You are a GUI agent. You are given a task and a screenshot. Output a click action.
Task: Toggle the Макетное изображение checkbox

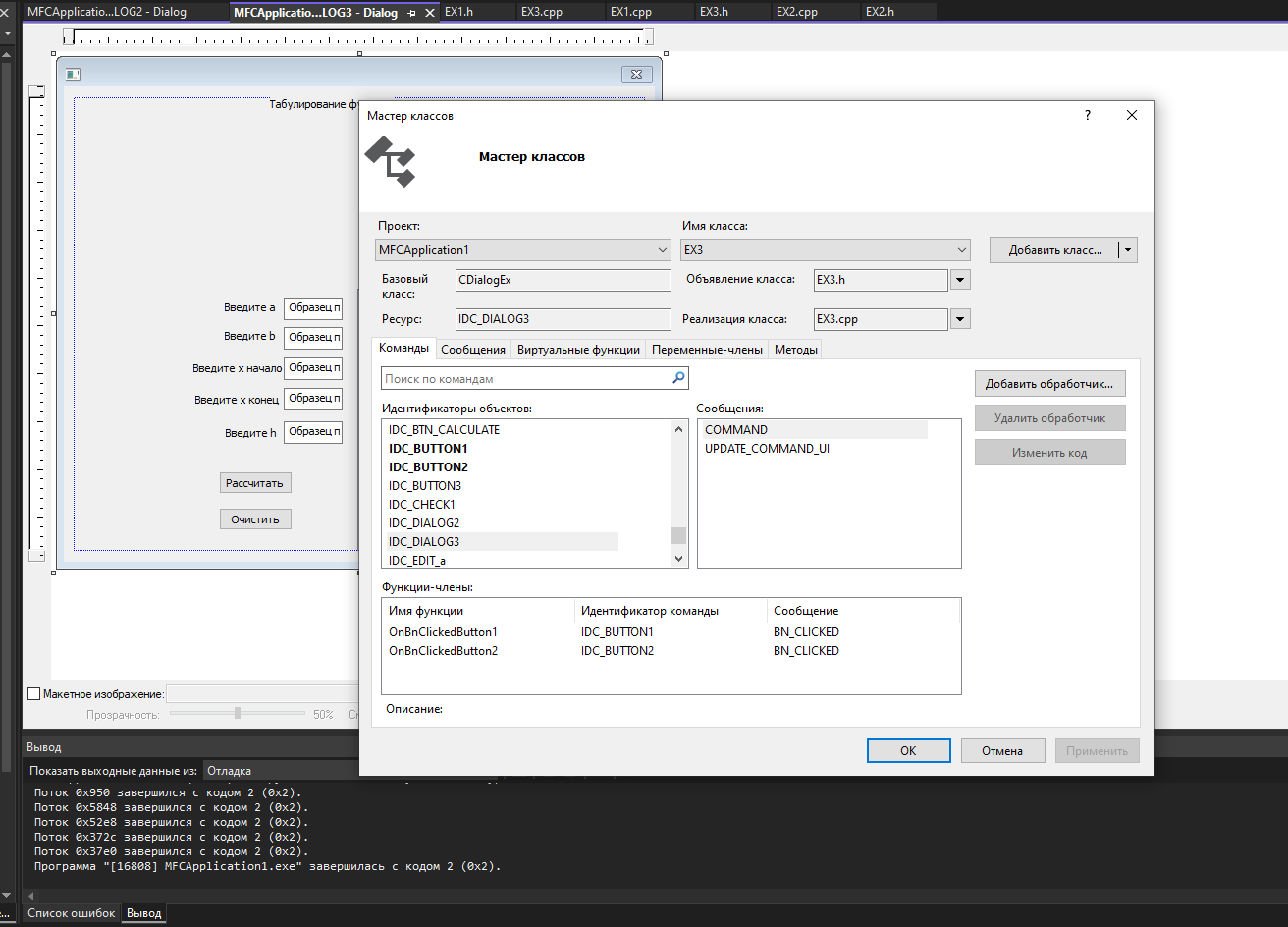[x=34, y=693]
